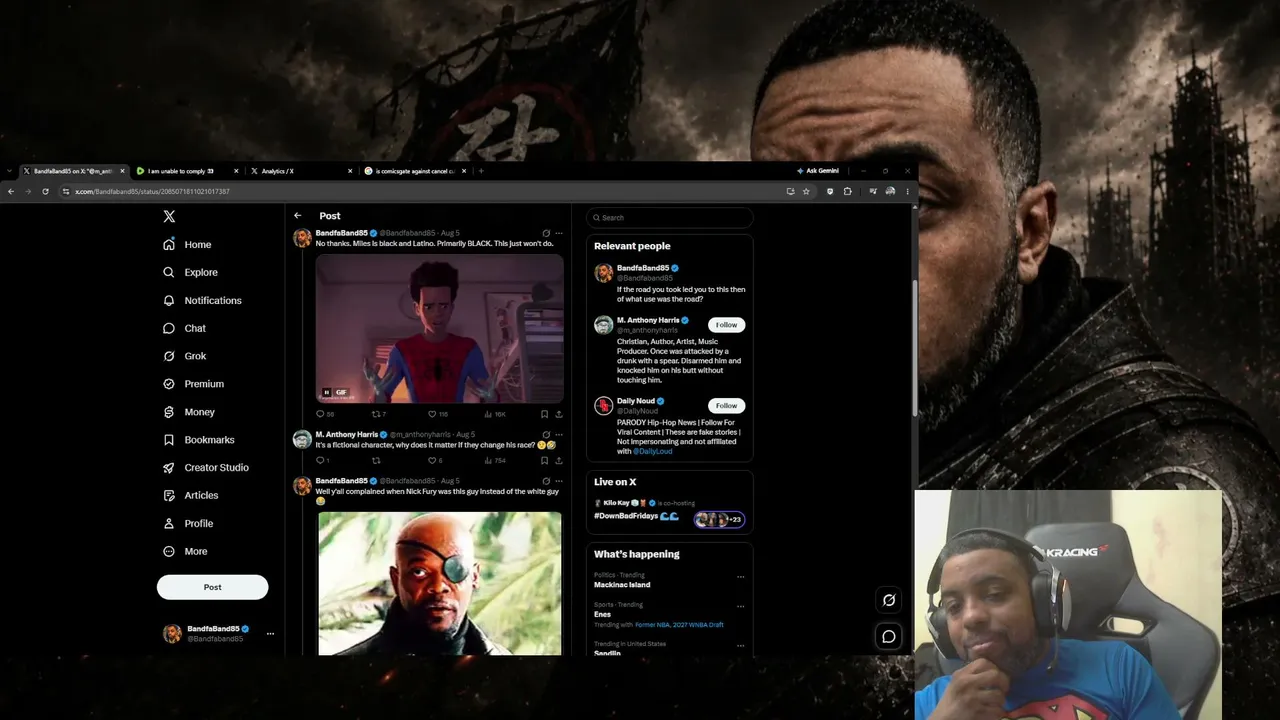Image resolution: width=1280 pixels, height=720 pixels.
Task: Open Grok explain on M. Anthony Harris's post
Action: click(x=545, y=435)
